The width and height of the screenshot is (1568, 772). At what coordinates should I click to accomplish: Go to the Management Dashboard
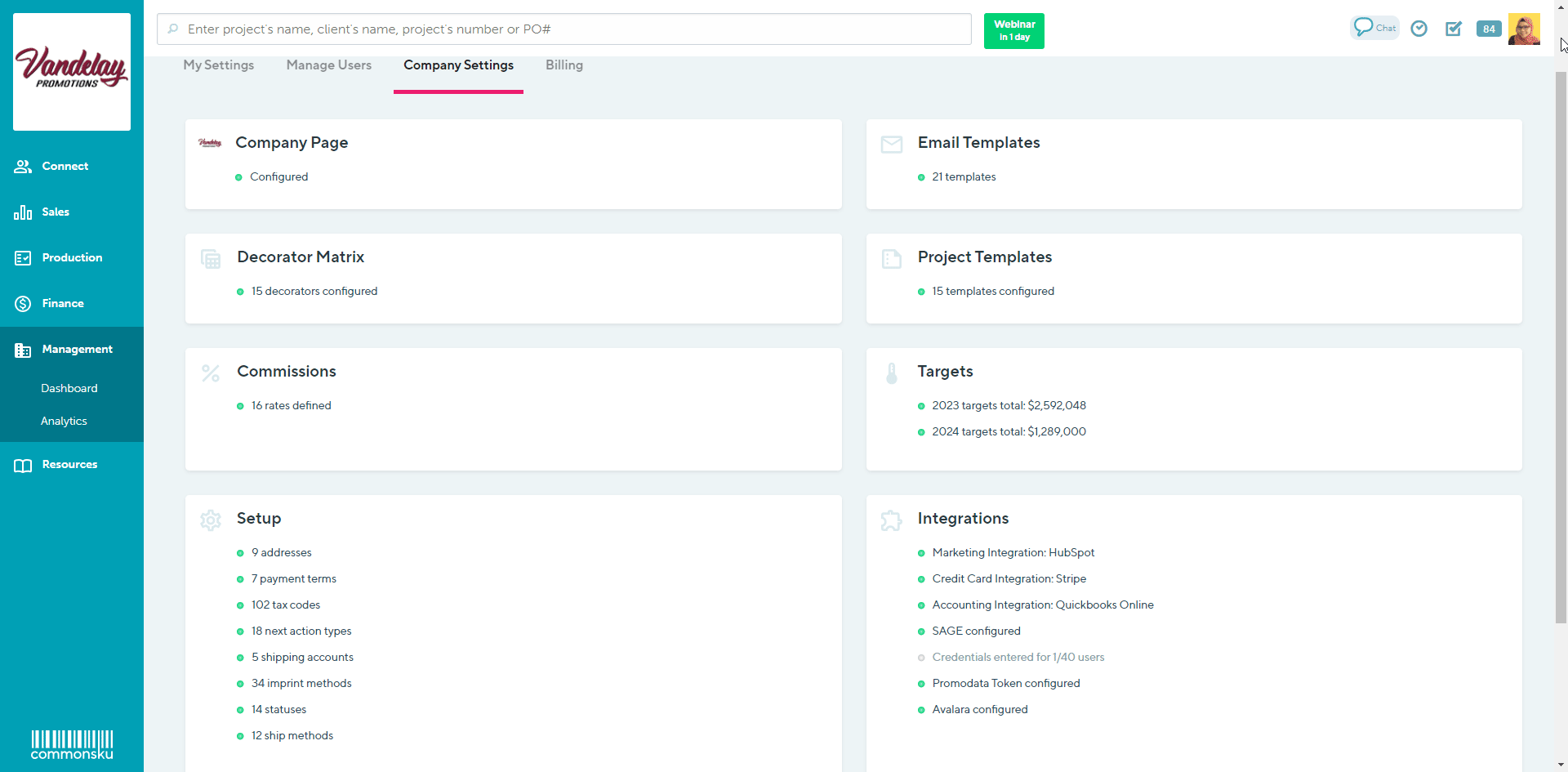click(x=69, y=388)
